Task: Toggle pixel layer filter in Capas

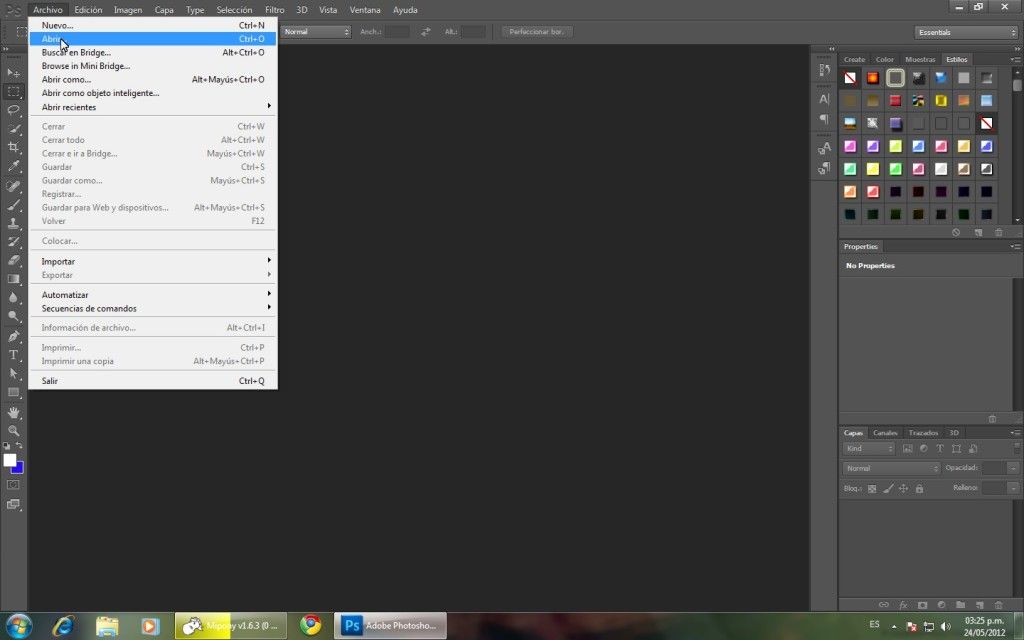Action: point(907,449)
